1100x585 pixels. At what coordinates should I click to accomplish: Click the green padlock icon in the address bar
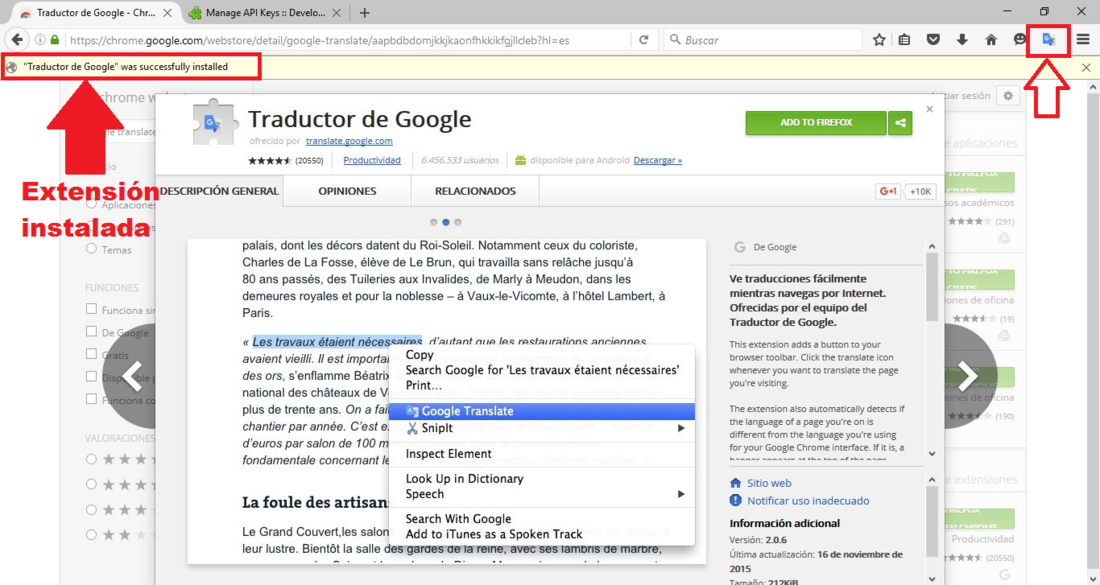pos(55,40)
